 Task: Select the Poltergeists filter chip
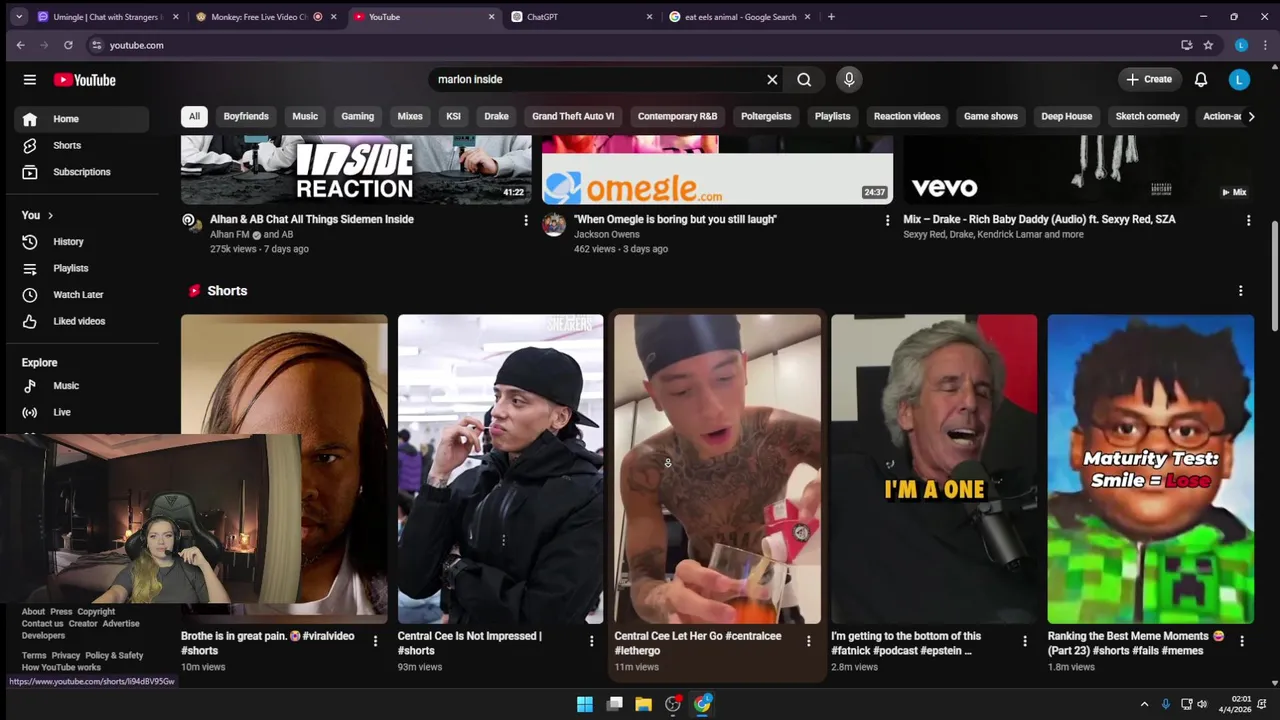point(766,116)
